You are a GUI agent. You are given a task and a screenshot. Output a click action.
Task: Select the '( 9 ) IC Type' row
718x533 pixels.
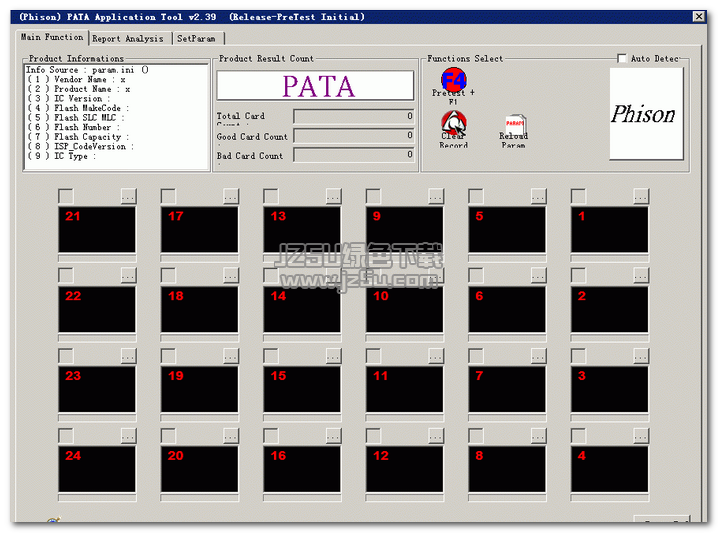(62, 156)
